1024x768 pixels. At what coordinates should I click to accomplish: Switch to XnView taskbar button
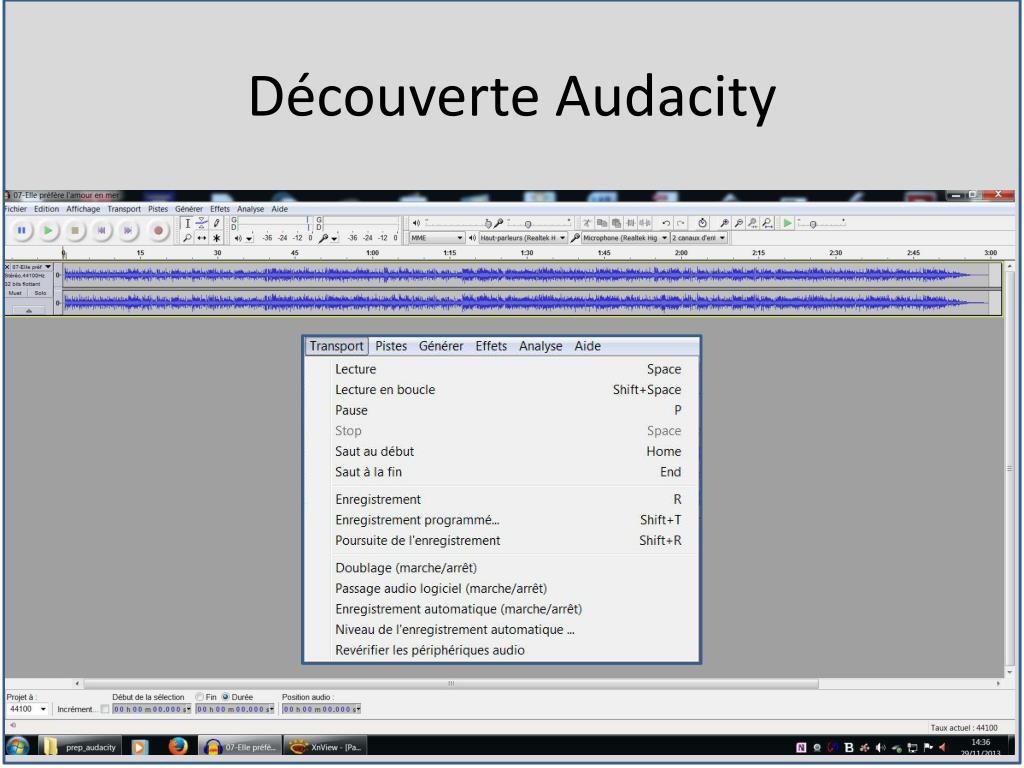tap(326, 747)
